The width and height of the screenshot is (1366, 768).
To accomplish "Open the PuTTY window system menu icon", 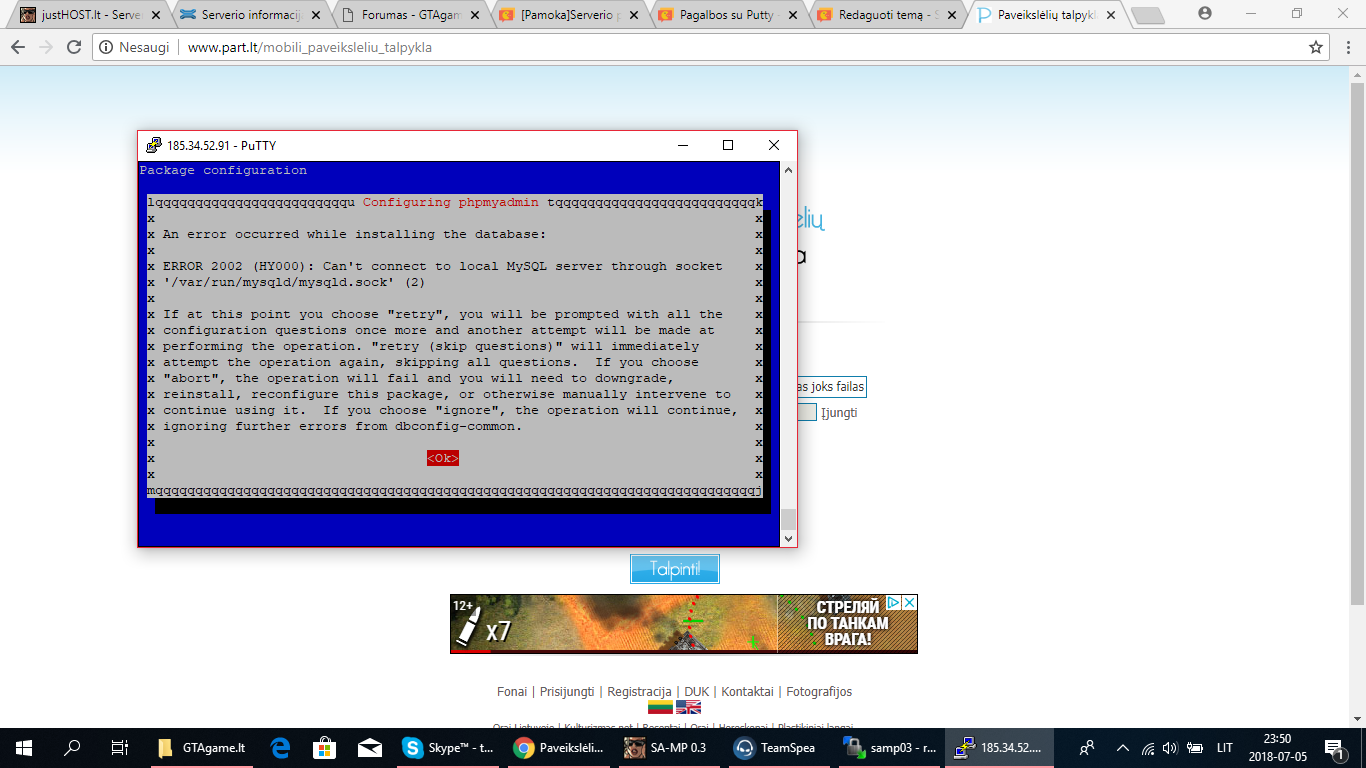I will tap(153, 145).
